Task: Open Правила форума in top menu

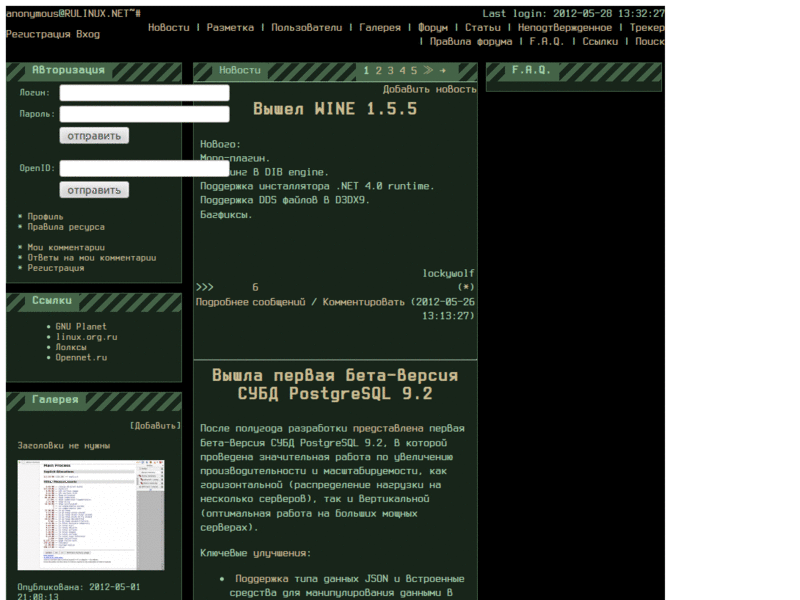Action: (x=471, y=41)
